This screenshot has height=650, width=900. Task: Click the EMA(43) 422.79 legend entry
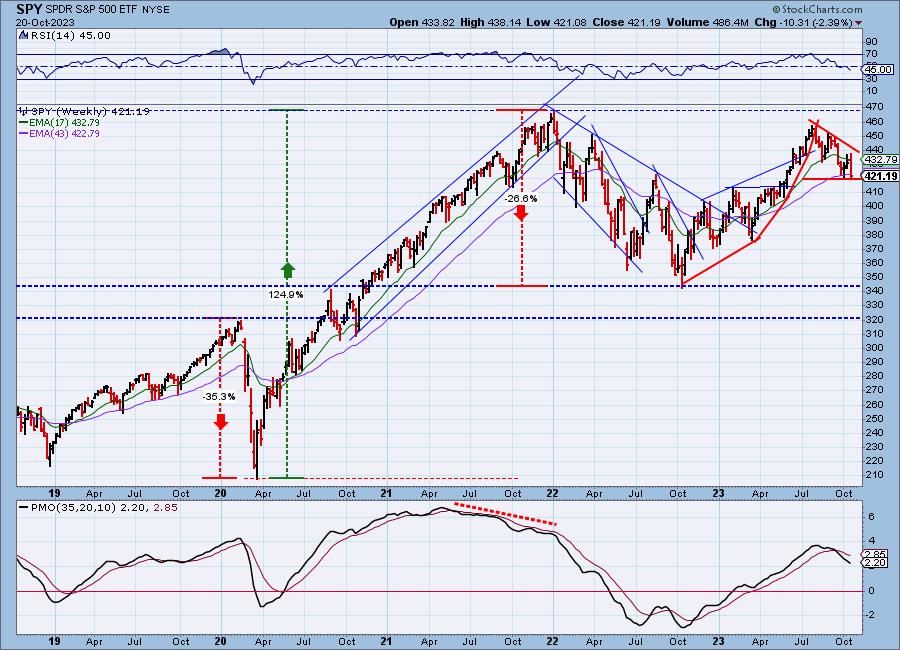[x=59, y=133]
